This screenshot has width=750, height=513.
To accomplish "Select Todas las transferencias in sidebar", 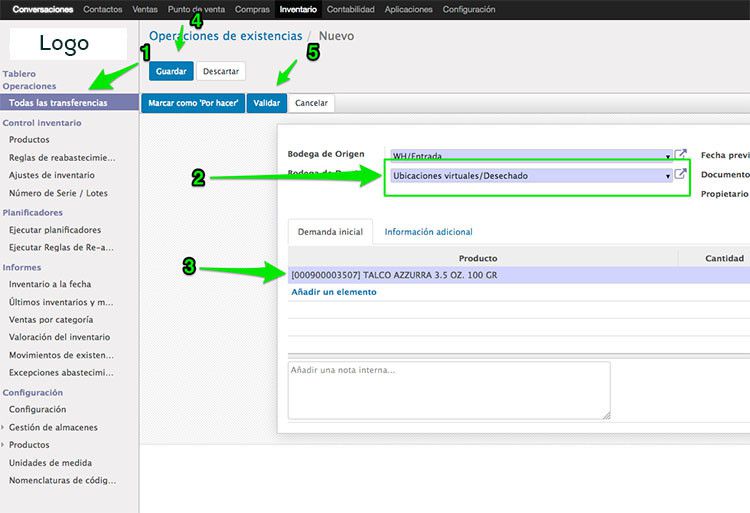I will click(69, 103).
